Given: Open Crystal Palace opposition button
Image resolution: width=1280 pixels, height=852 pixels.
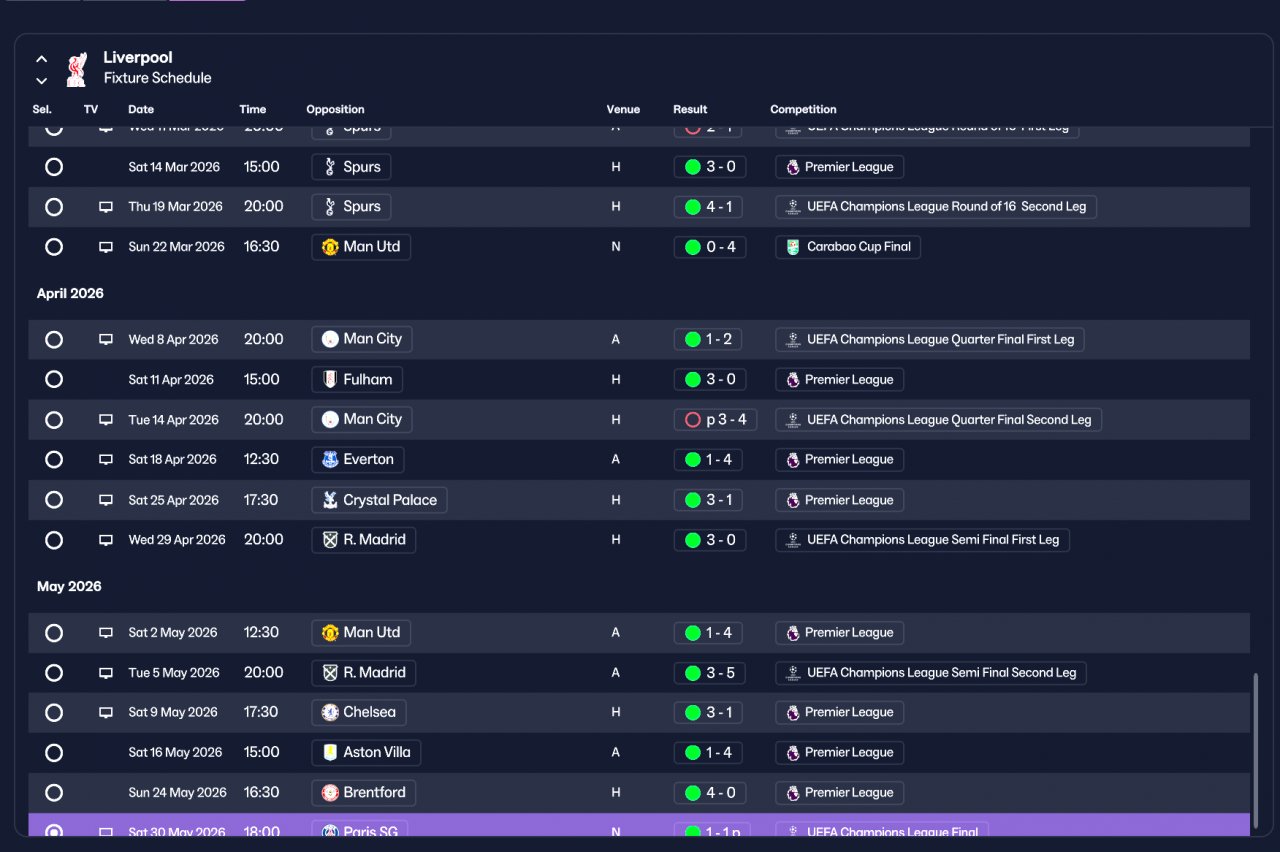Looking at the screenshot, I should click(x=379, y=500).
